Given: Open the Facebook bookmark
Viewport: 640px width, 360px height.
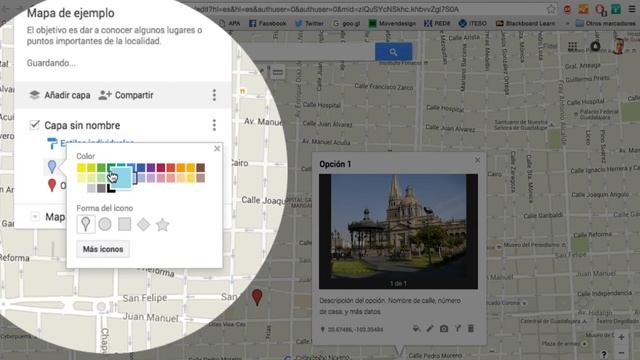Looking at the screenshot, I should pyautogui.click(x=267, y=23).
